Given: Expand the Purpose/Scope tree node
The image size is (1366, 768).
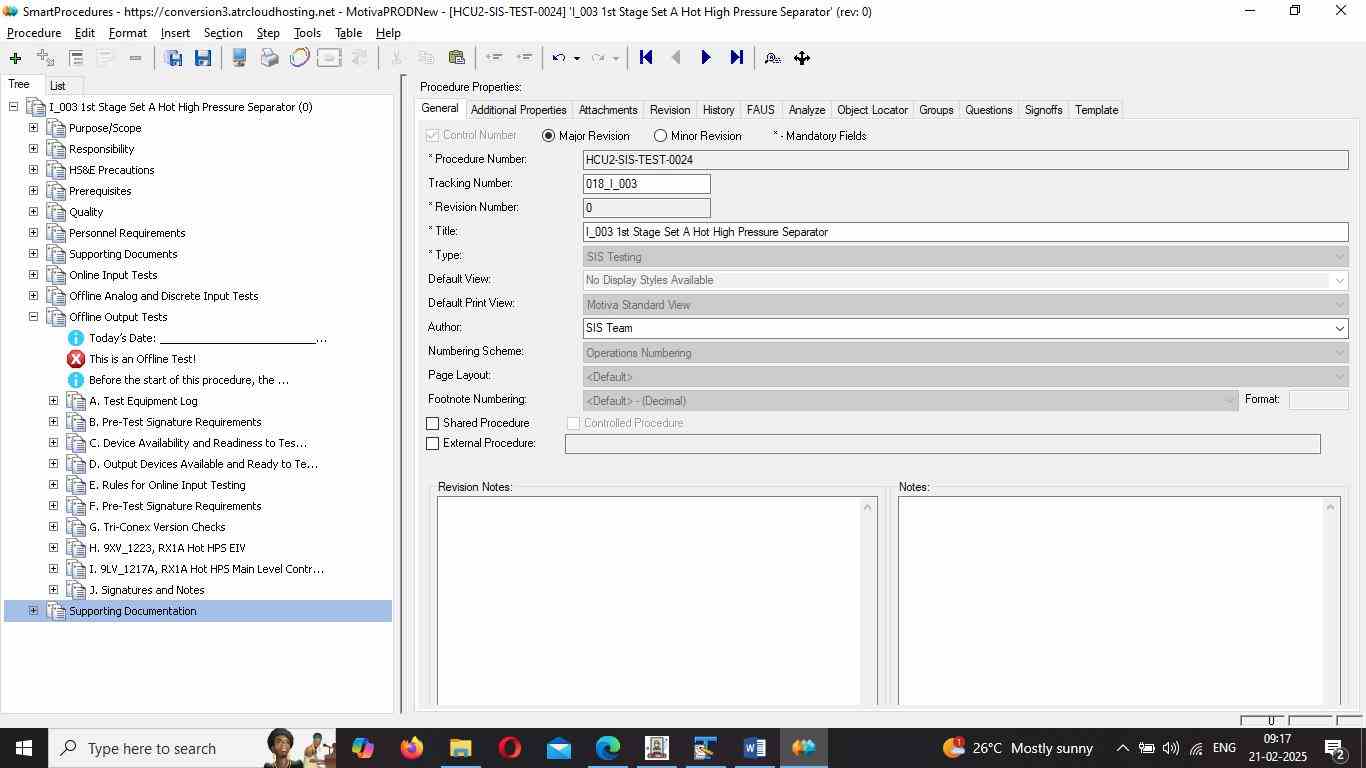Looking at the screenshot, I should click(x=33, y=128).
